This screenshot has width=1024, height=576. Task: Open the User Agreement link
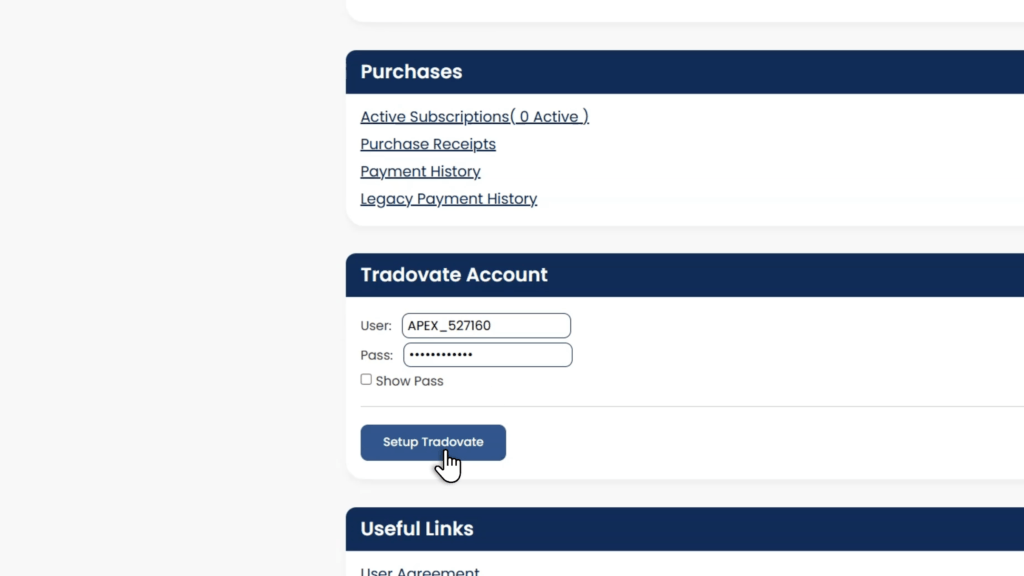(419, 572)
